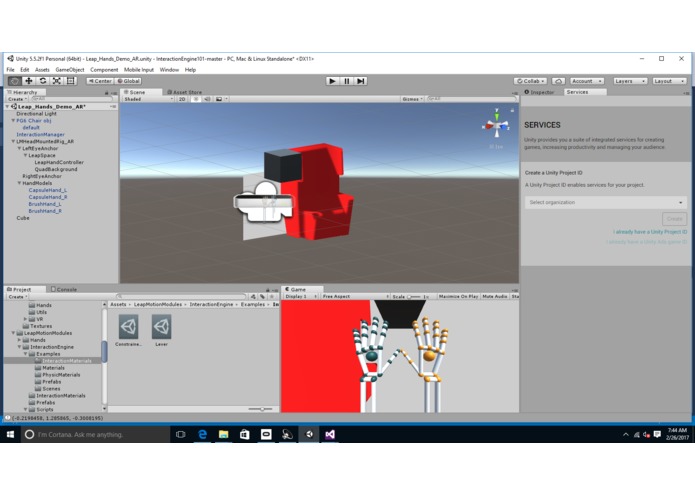The height and width of the screenshot is (494, 695).
Task: Open the Layout dropdown
Action: coord(669,81)
